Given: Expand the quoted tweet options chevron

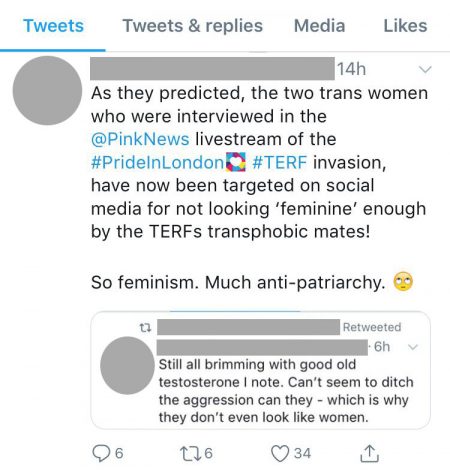Looking at the screenshot, I should click(x=413, y=347).
